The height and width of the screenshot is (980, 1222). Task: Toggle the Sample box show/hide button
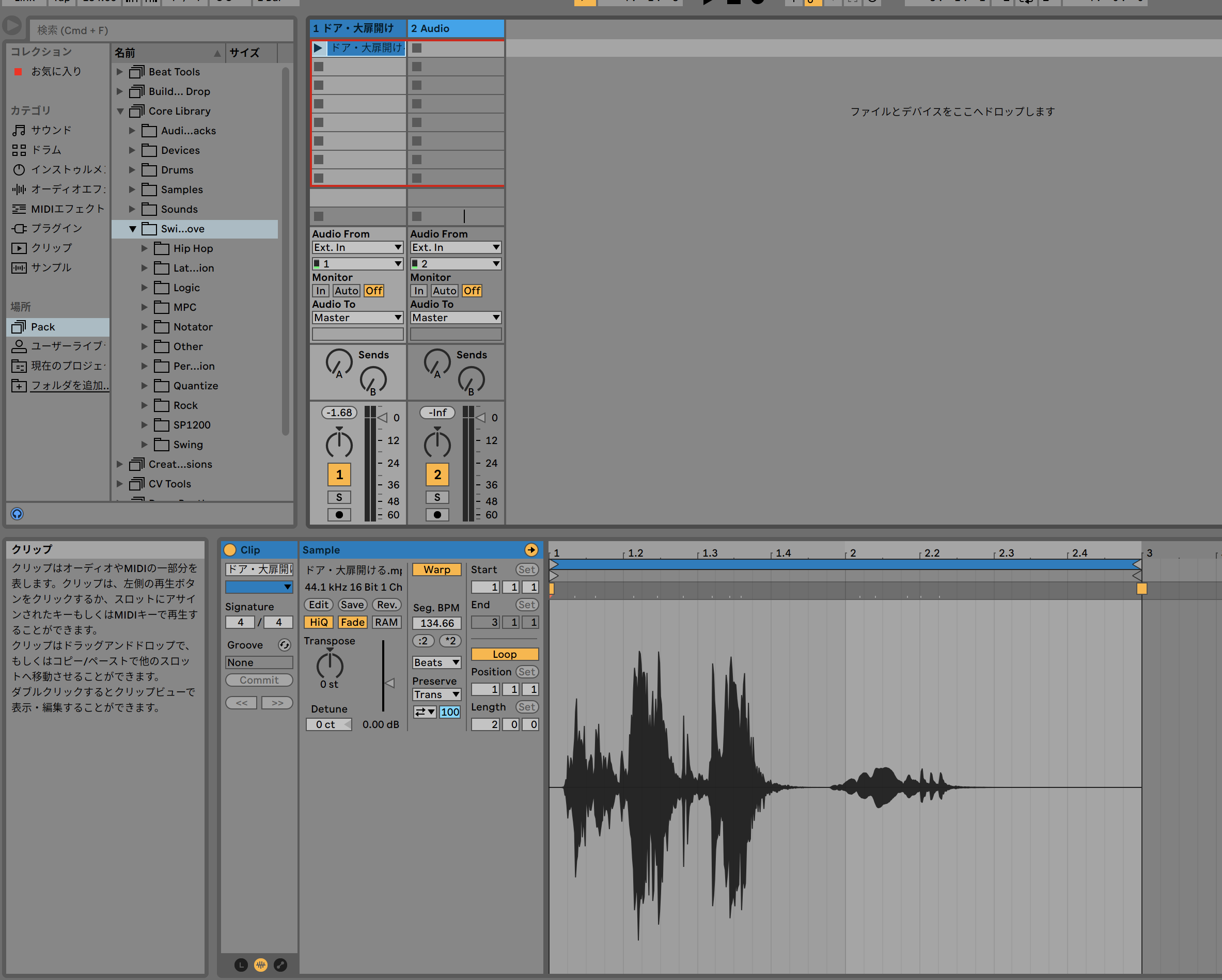[x=261, y=965]
